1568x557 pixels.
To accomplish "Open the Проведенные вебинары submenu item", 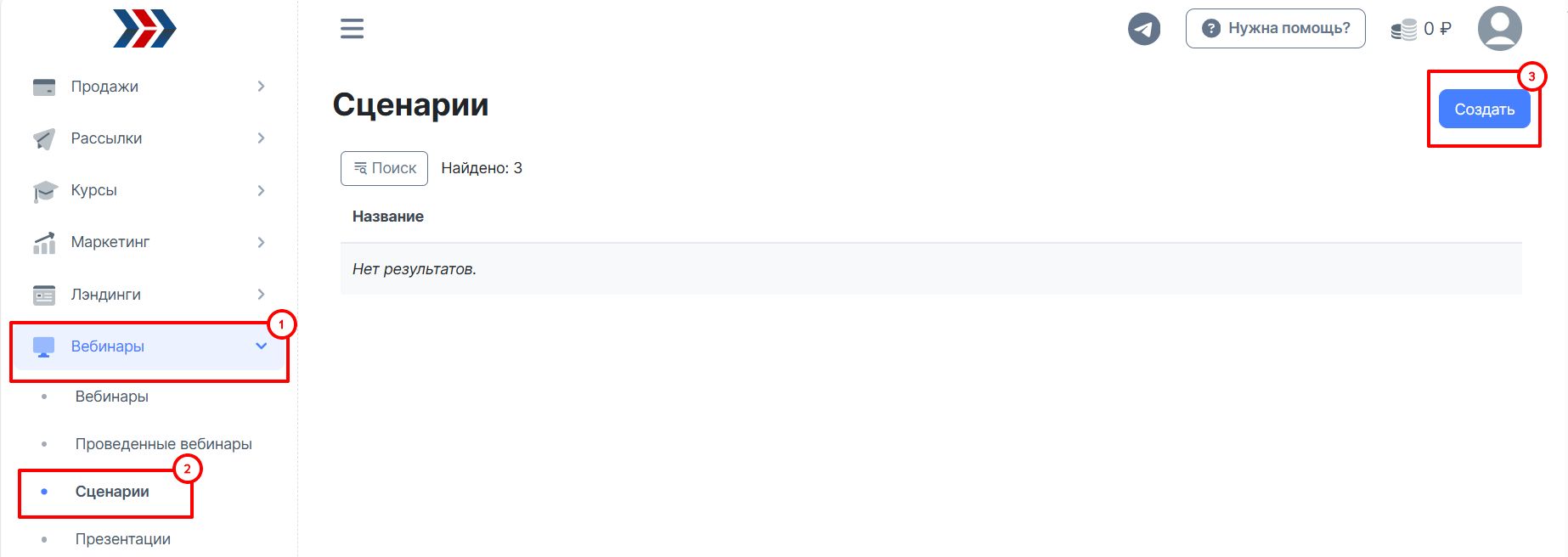I will click(163, 444).
